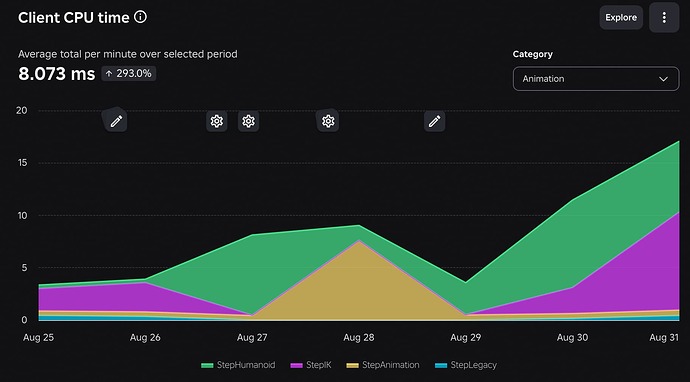The image size is (690, 382).
Task: Click the Client CPU time title
Action: 74,18
